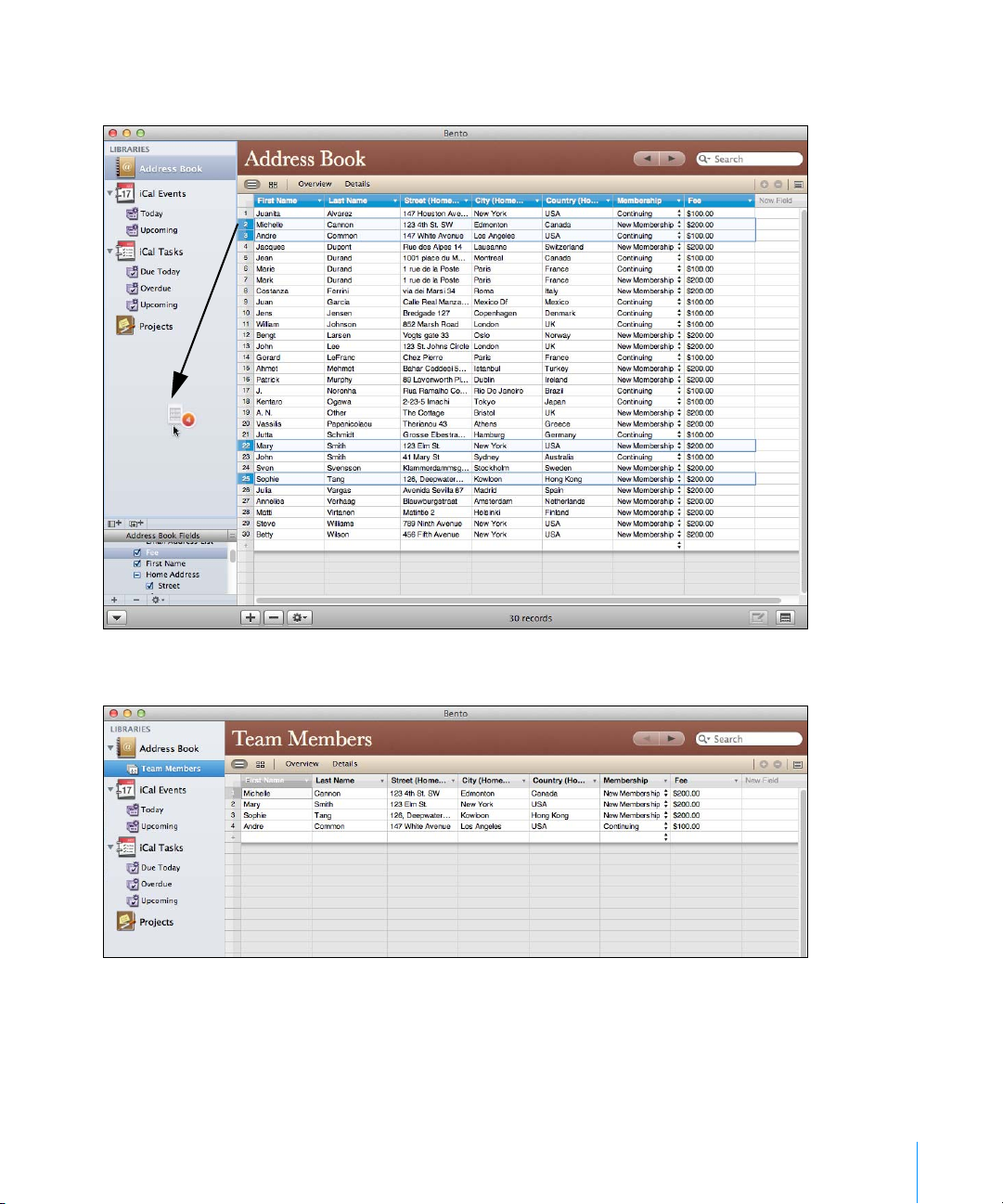Collapse iCal Events tree in bottom window

[x=110, y=790]
